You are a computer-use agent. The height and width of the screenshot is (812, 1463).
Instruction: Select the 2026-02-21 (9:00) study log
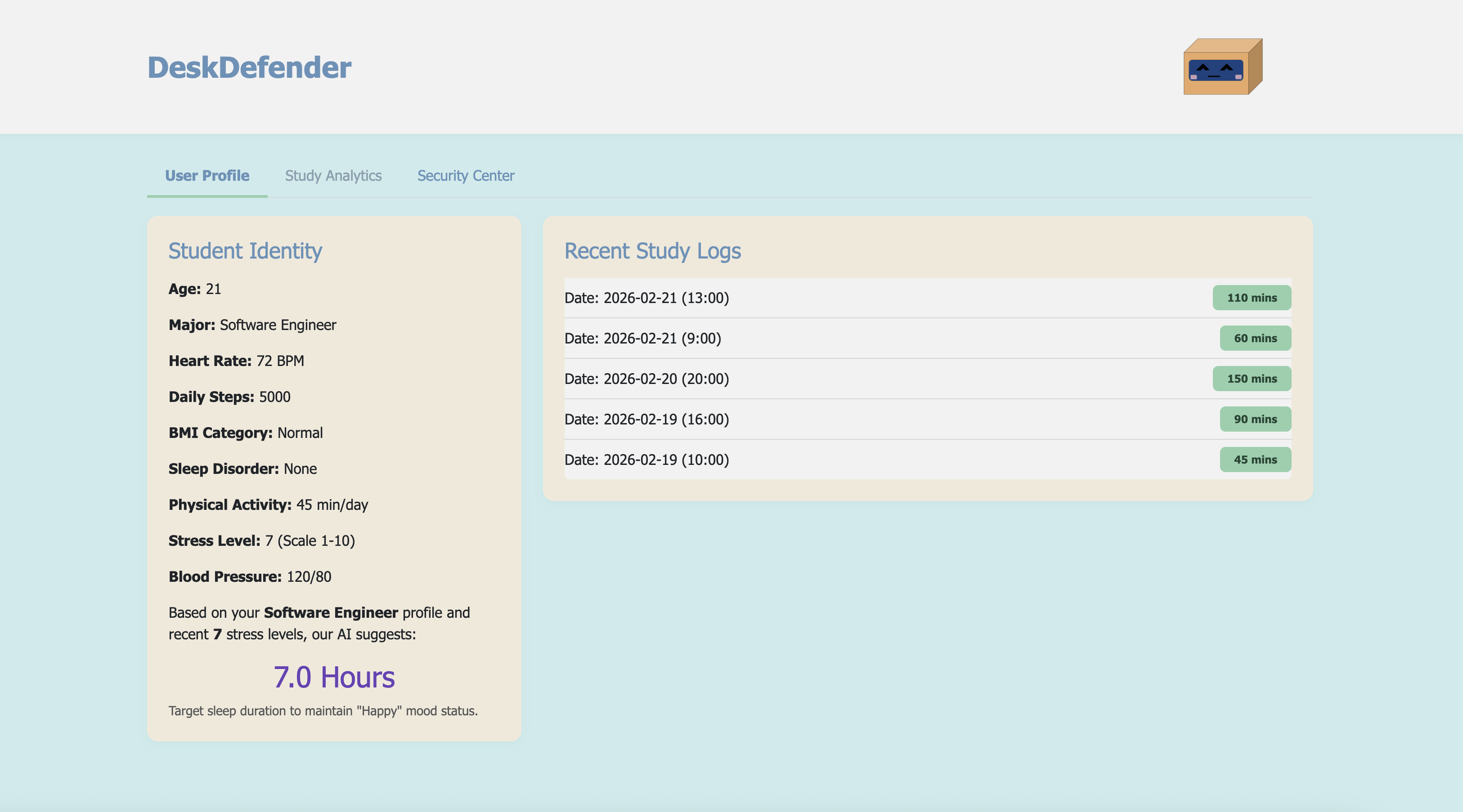point(642,338)
